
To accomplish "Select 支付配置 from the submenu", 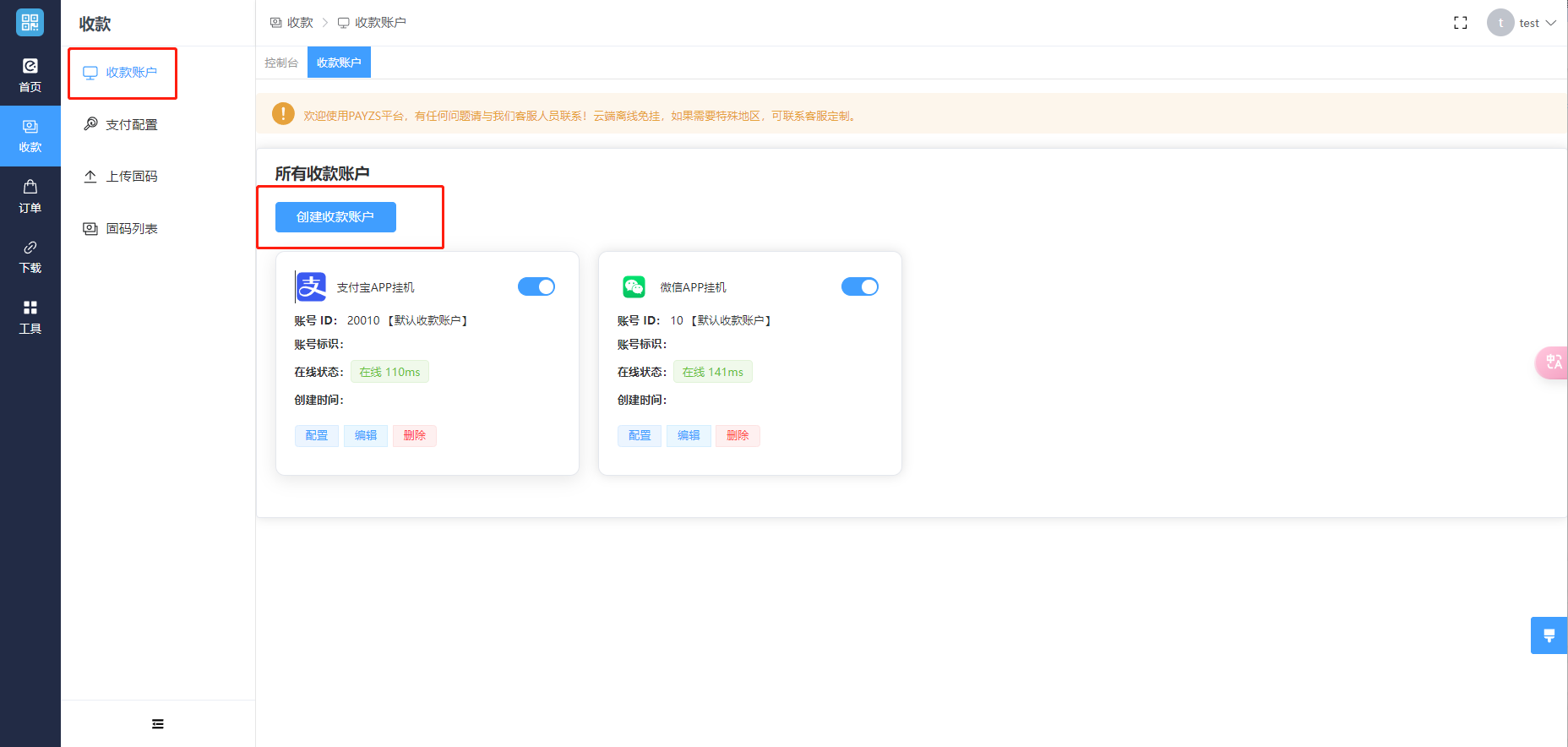I will pyautogui.click(x=131, y=124).
